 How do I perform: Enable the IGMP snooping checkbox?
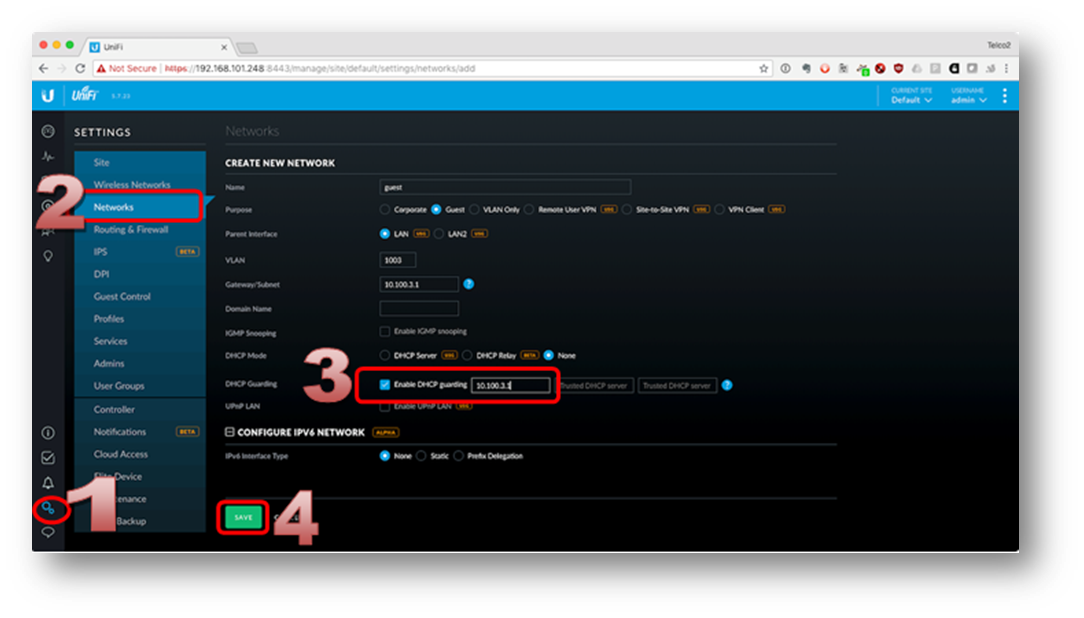(x=385, y=331)
